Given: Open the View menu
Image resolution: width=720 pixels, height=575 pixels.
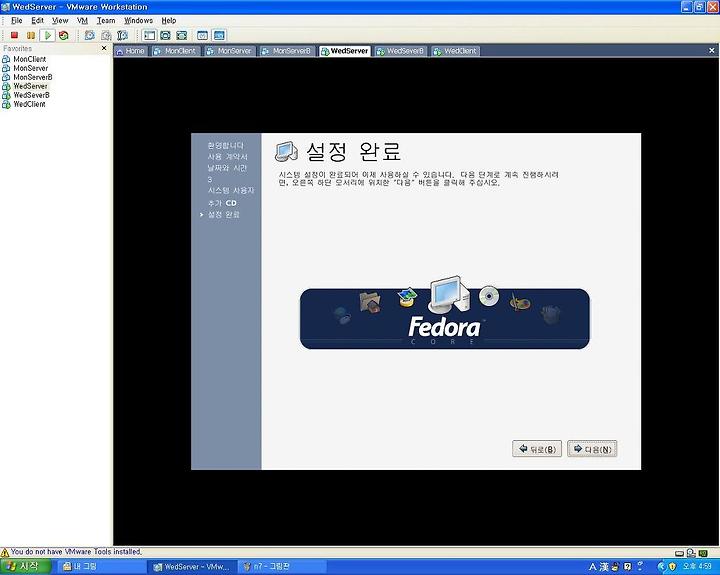Looking at the screenshot, I should (60, 20).
